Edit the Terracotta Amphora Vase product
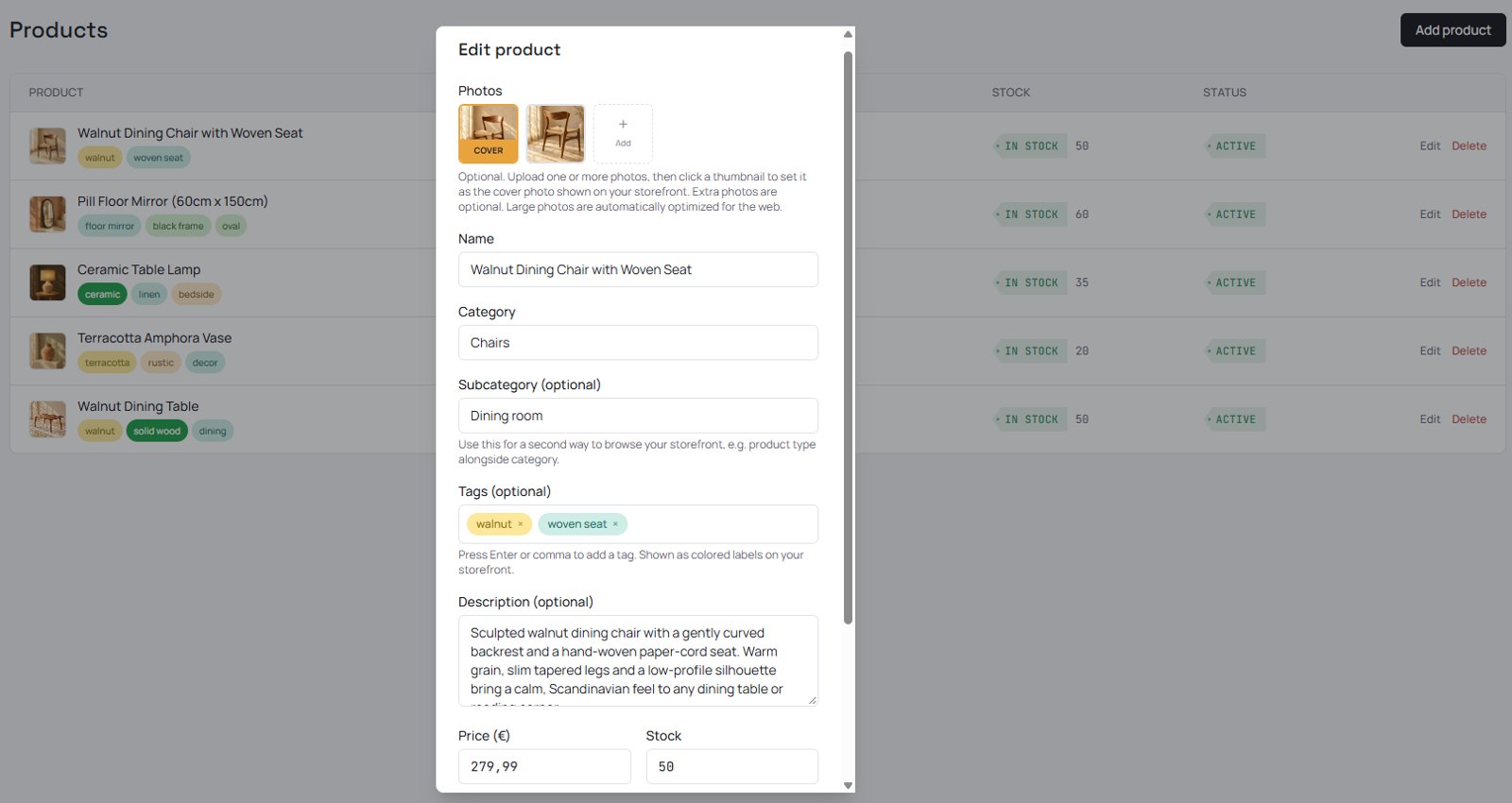The width and height of the screenshot is (1512, 803). coord(1430,350)
